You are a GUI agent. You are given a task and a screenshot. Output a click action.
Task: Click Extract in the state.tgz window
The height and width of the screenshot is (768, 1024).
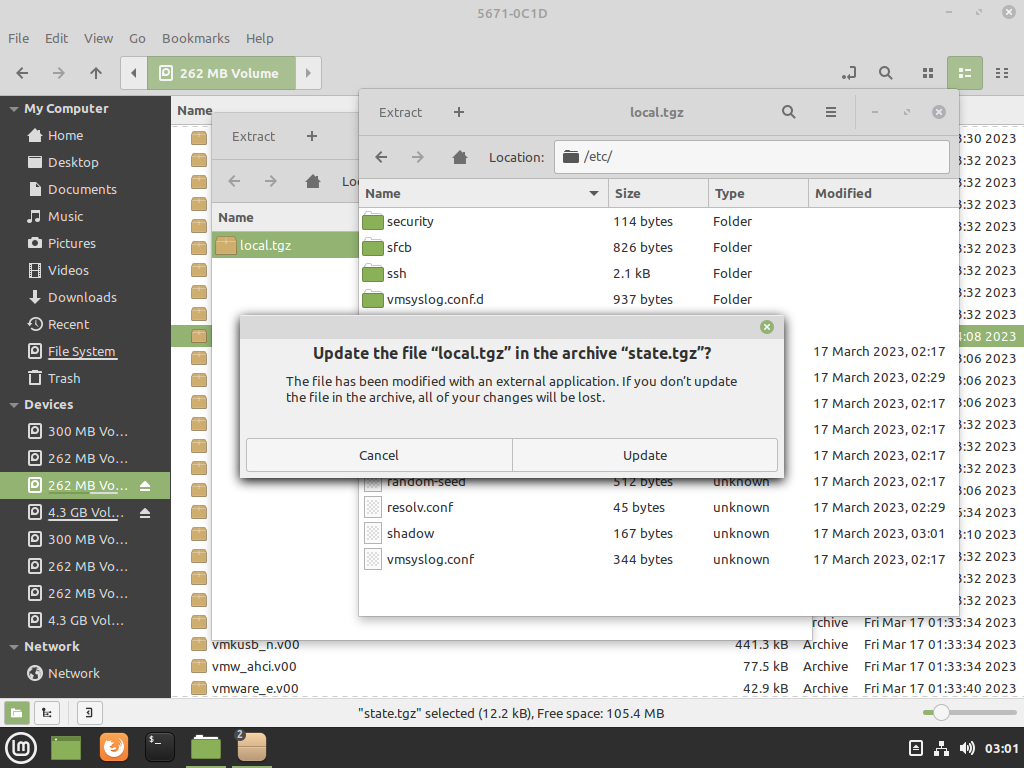point(253,136)
